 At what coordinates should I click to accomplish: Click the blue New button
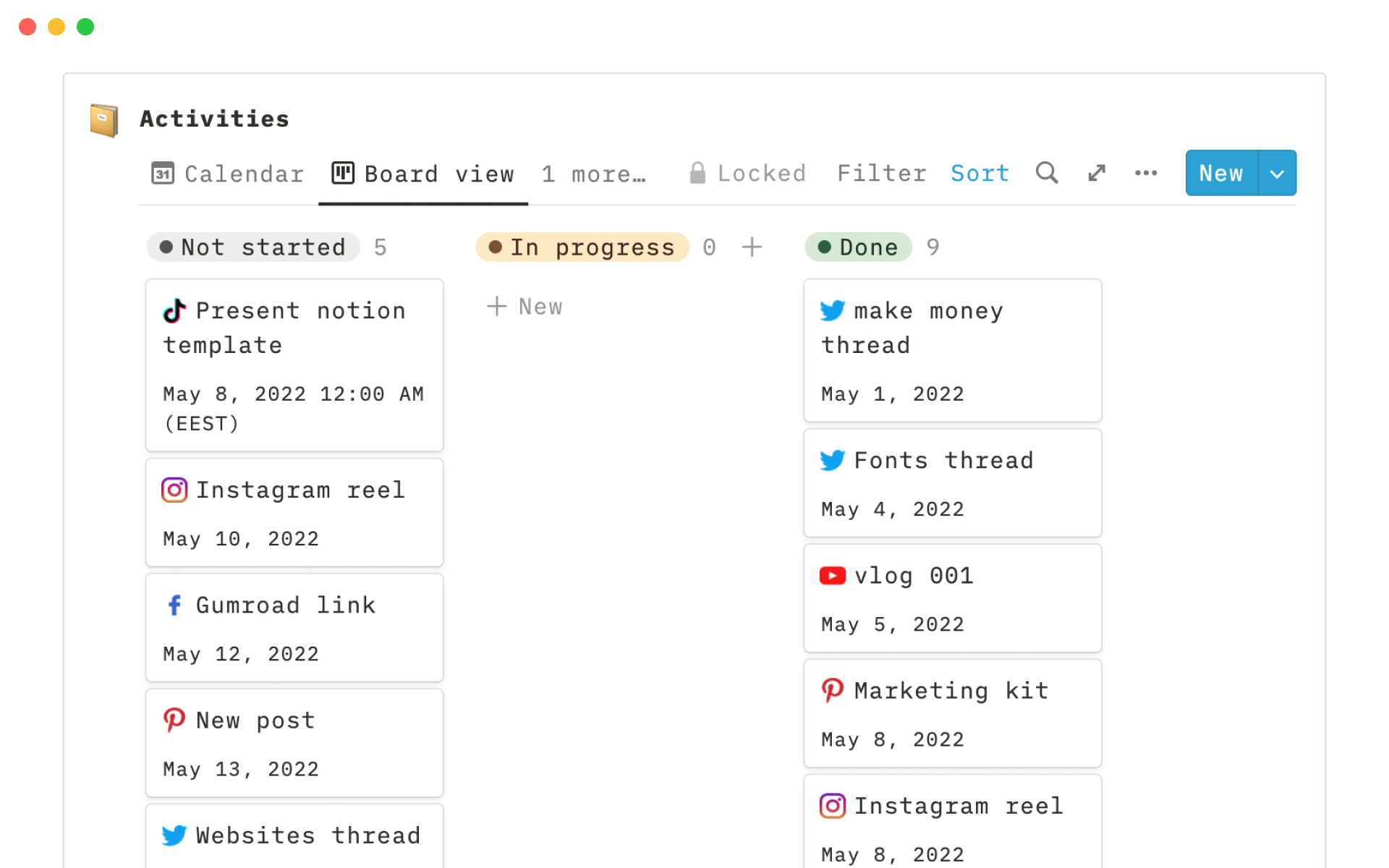(1221, 174)
